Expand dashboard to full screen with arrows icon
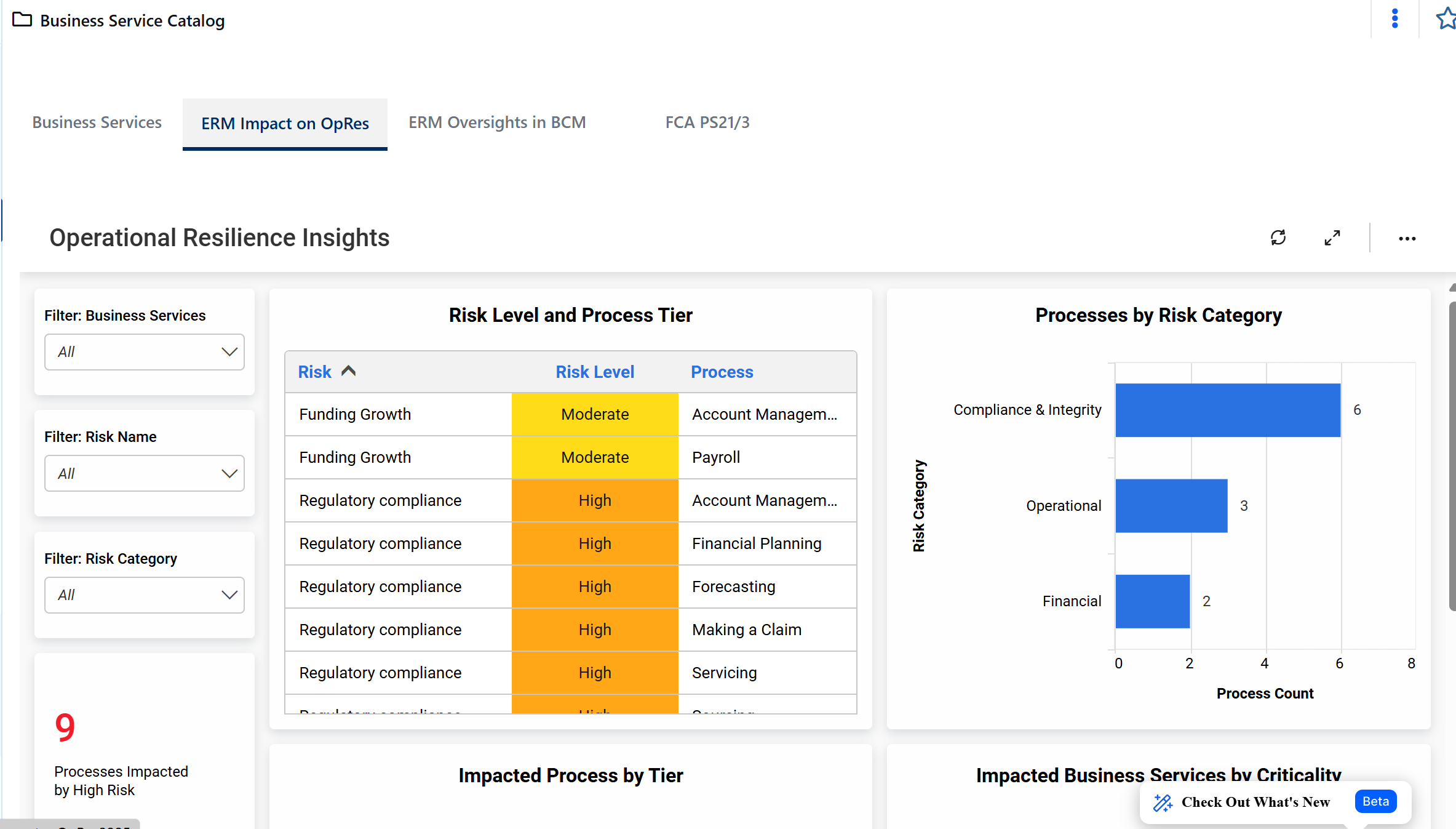The image size is (1456, 829). [1332, 238]
